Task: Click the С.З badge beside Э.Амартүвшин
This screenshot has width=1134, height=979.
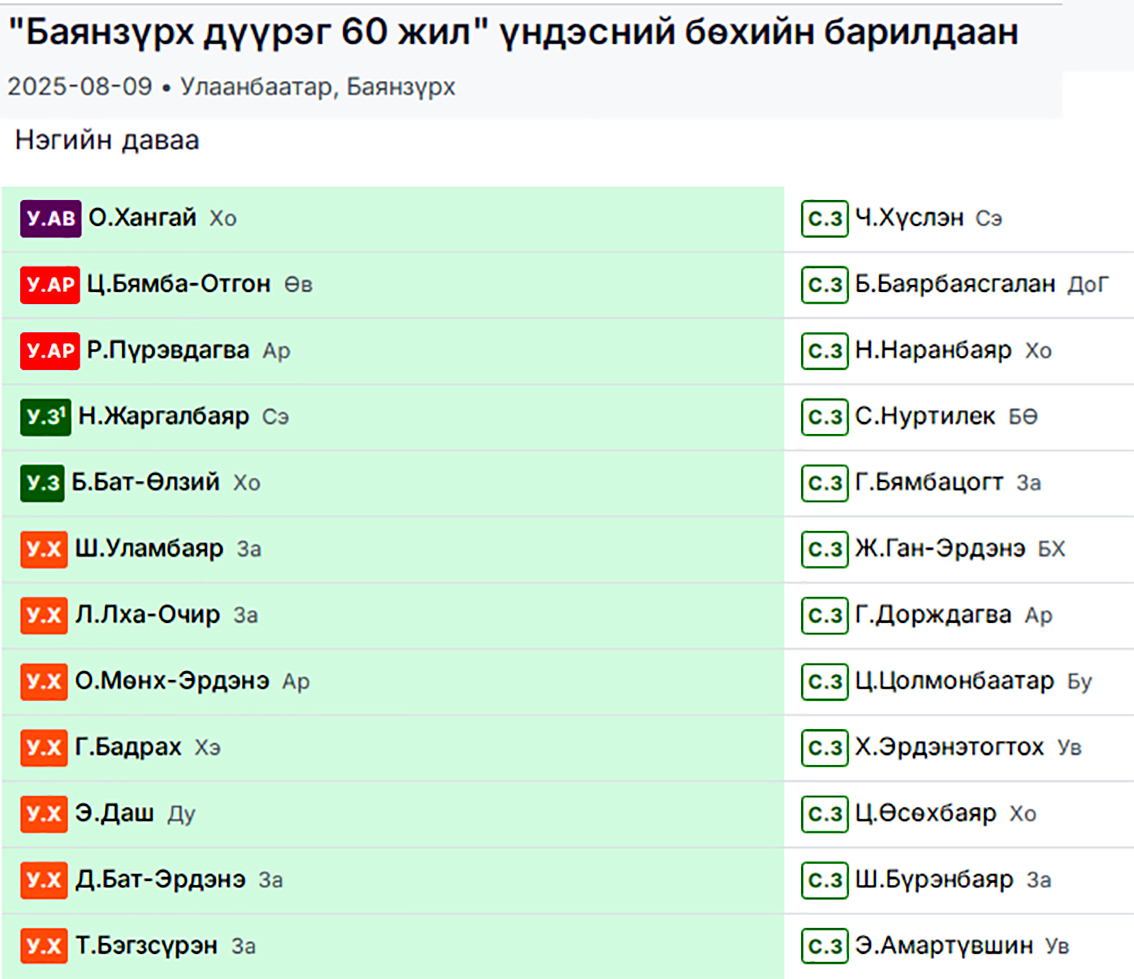Action: click(x=824, y=945)
